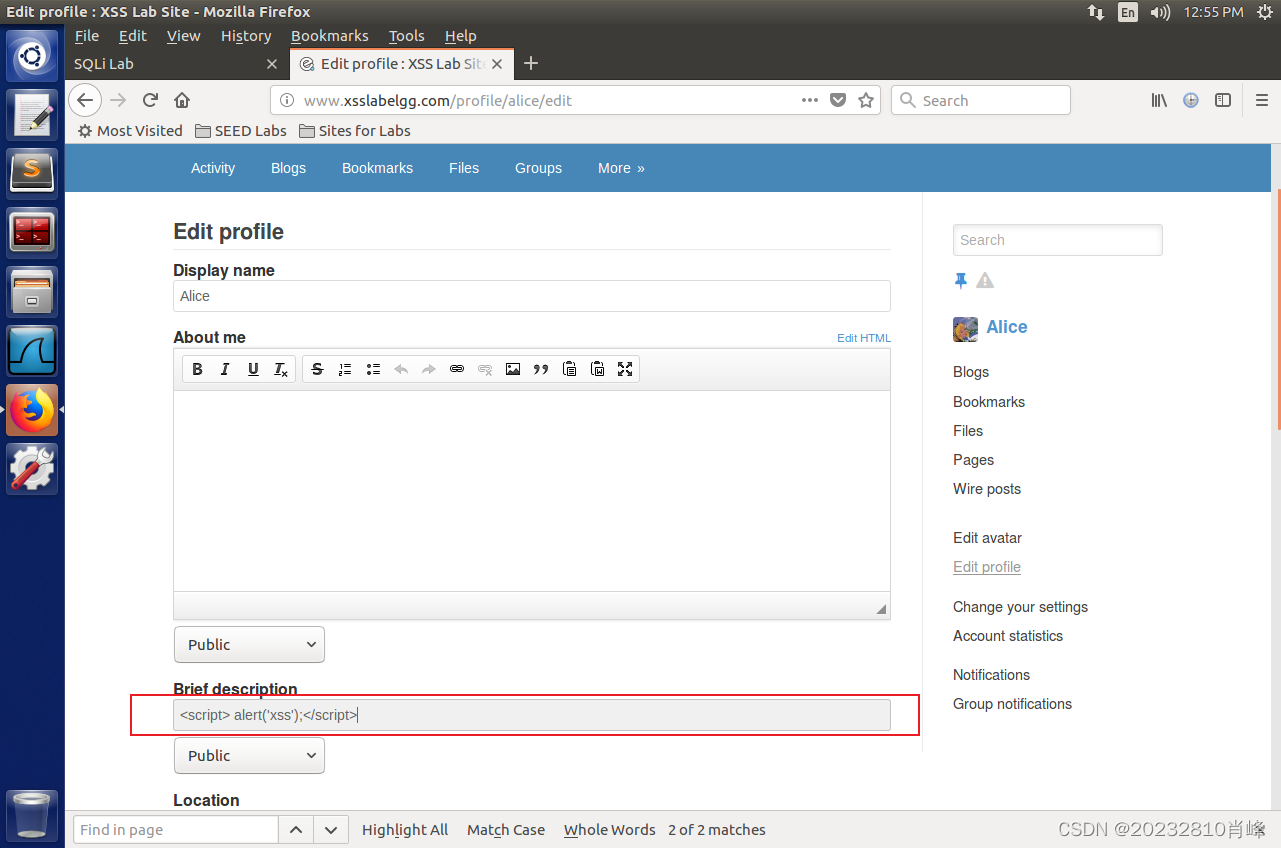Maximize the editor with the fullscreen icon
Viewport: 1281px width, 848px height.
tap(625, 369)
